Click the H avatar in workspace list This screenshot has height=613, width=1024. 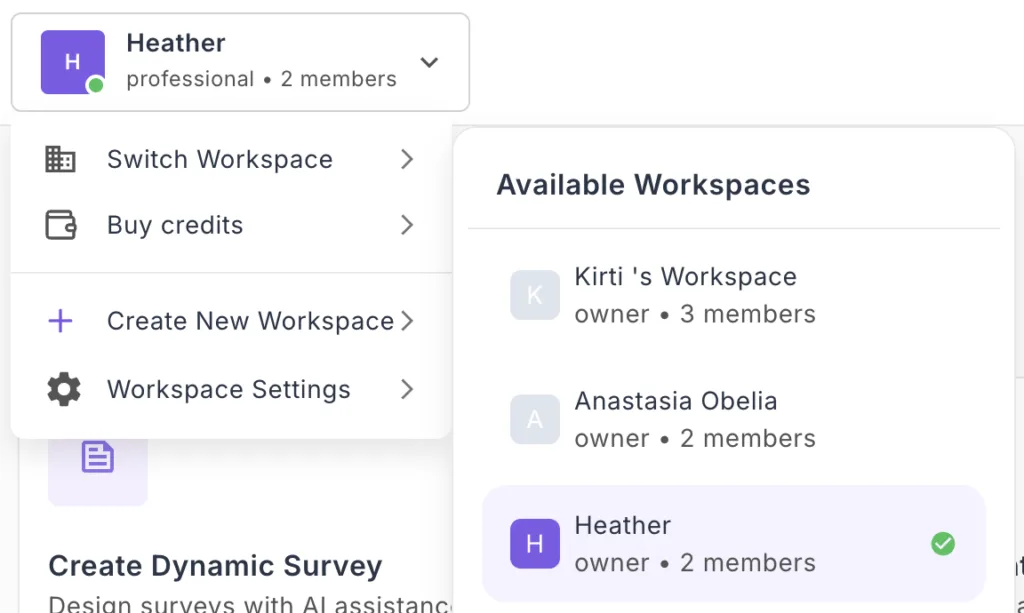[534, 543]
